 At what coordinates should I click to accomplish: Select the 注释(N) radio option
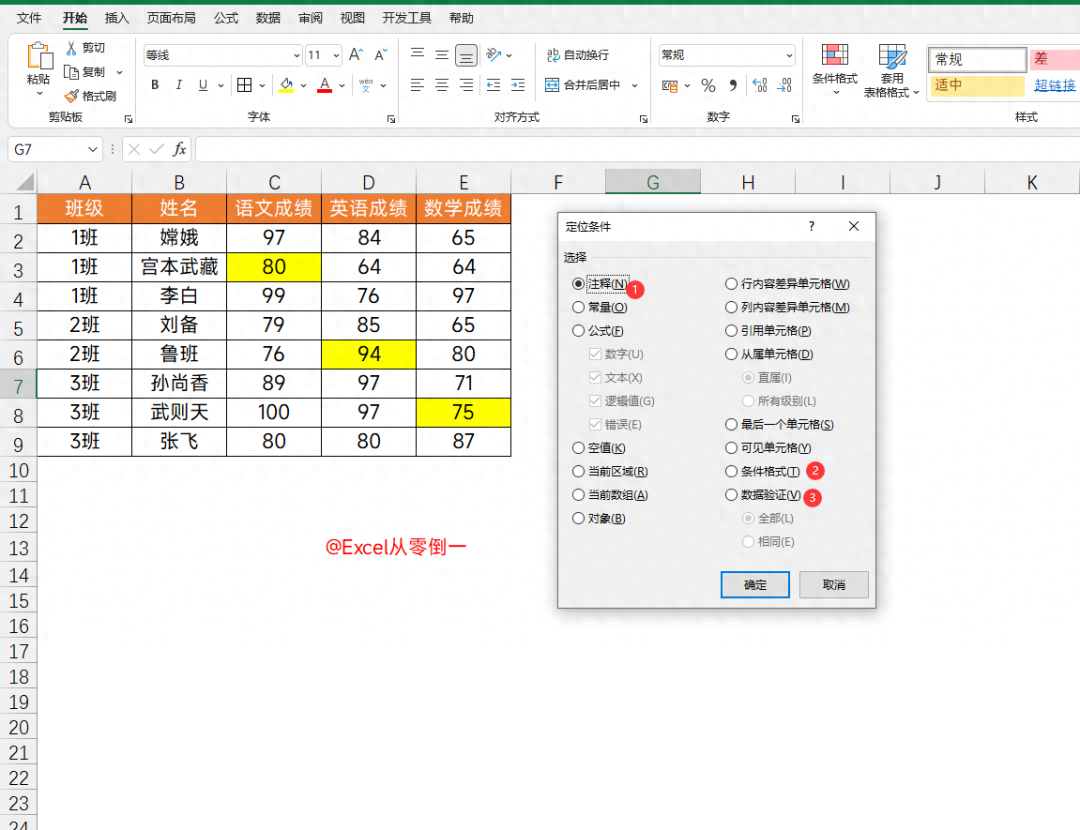[579, 284]
